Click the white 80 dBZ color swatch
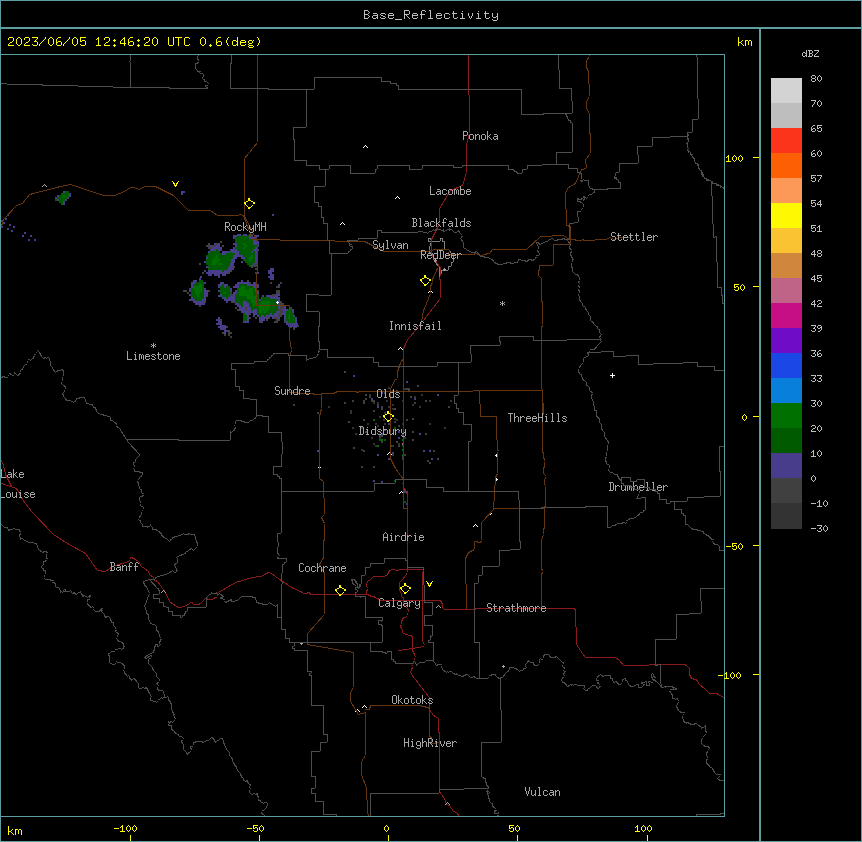862x842 pixels. 786,91
